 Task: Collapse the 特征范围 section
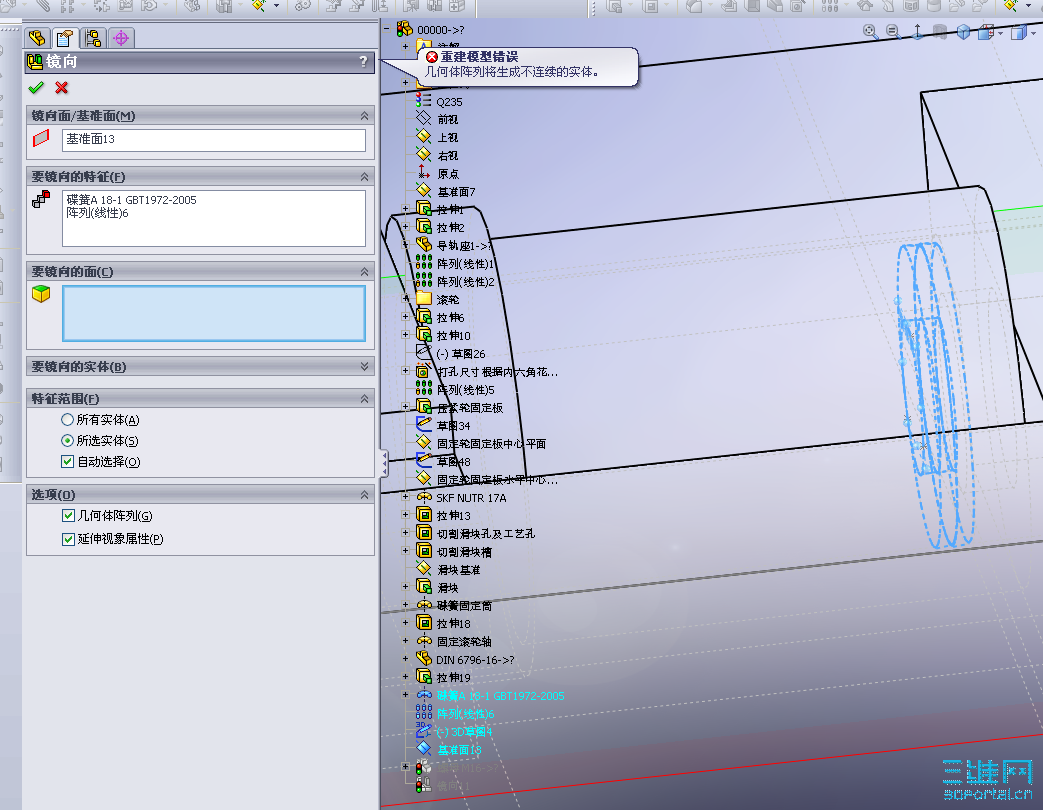365,399
